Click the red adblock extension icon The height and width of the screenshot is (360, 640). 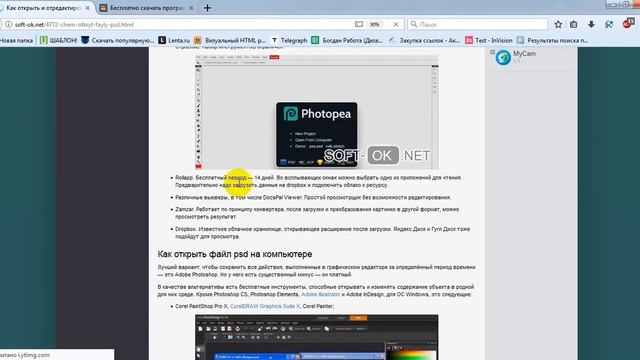coord(628,24)
